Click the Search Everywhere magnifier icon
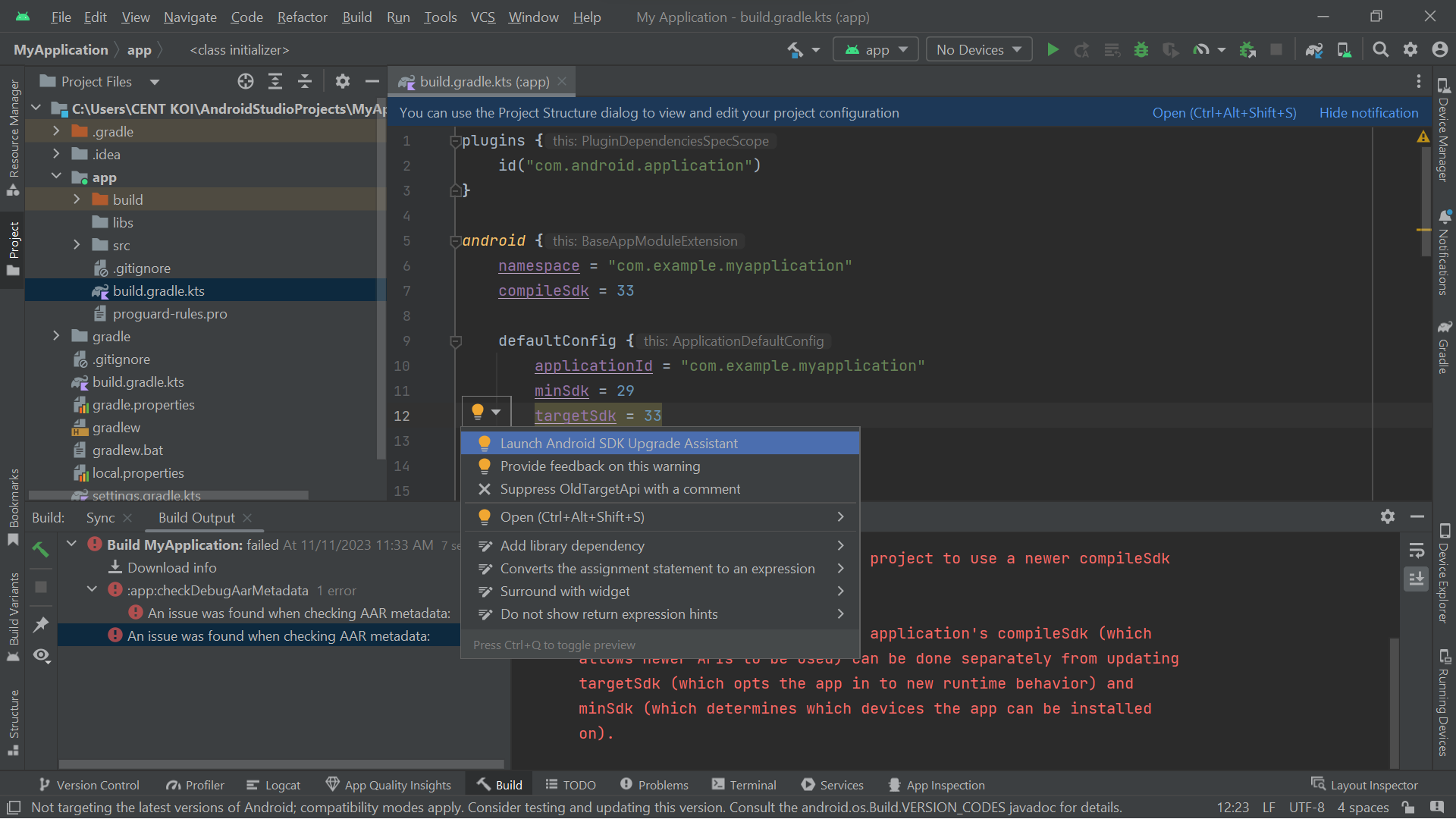Viewport: 1456px width, 819px height. point(1380,50)
